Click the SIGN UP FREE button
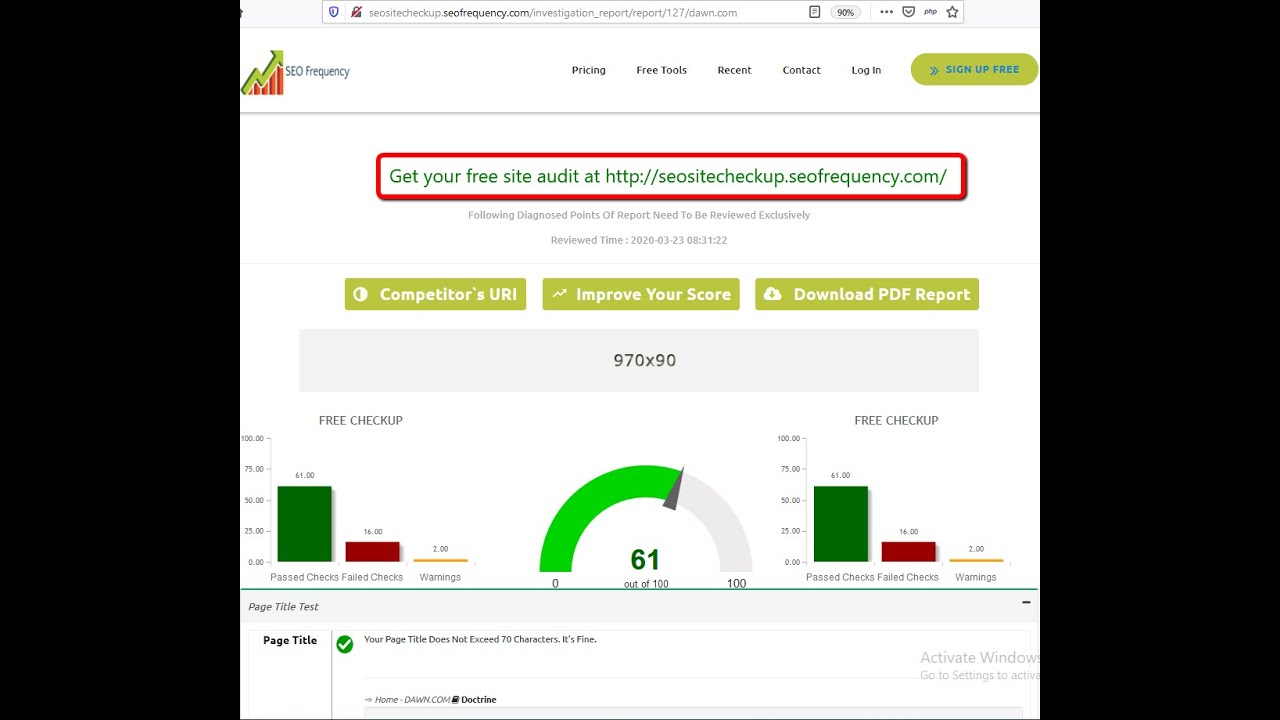The height and width of the screenshot is (720, 1280). [x=974, y=69]
